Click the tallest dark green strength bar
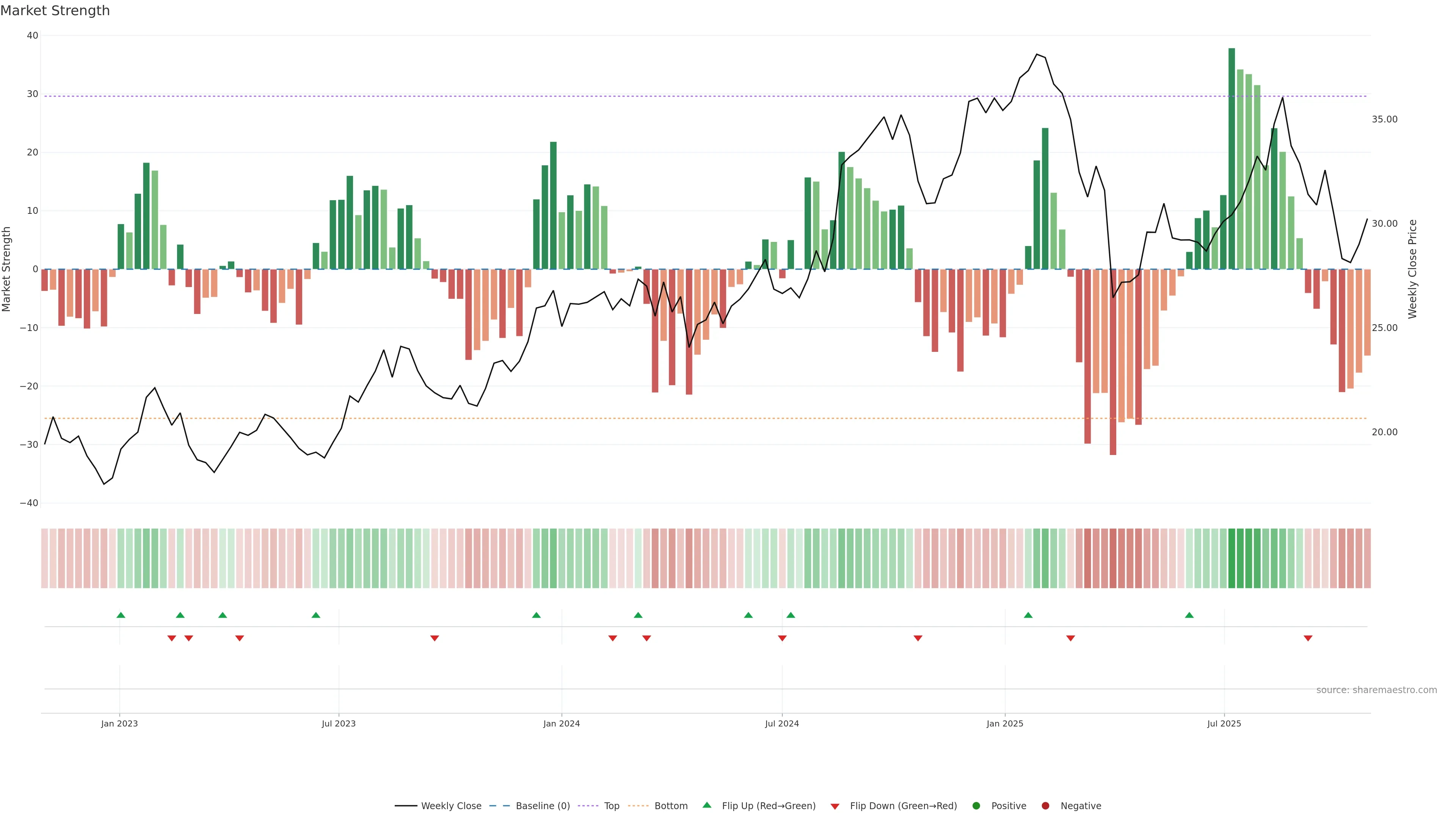The width and height of the screenshot is (1456, 819). [x=1232, y=158]
